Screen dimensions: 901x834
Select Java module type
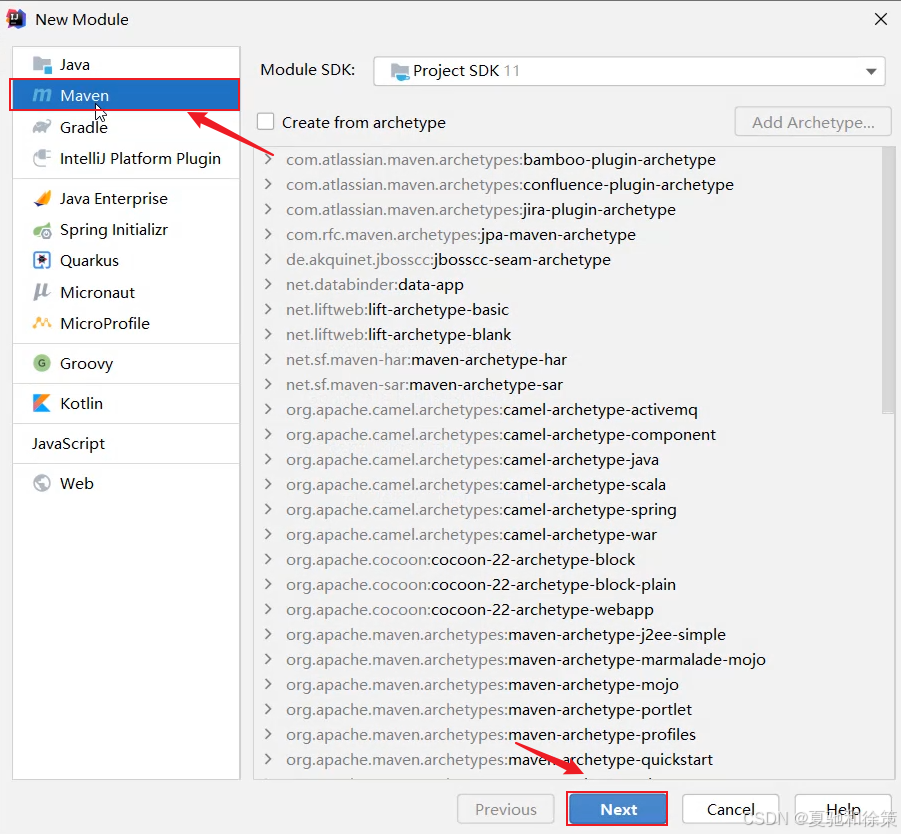[x=126, y=64]
